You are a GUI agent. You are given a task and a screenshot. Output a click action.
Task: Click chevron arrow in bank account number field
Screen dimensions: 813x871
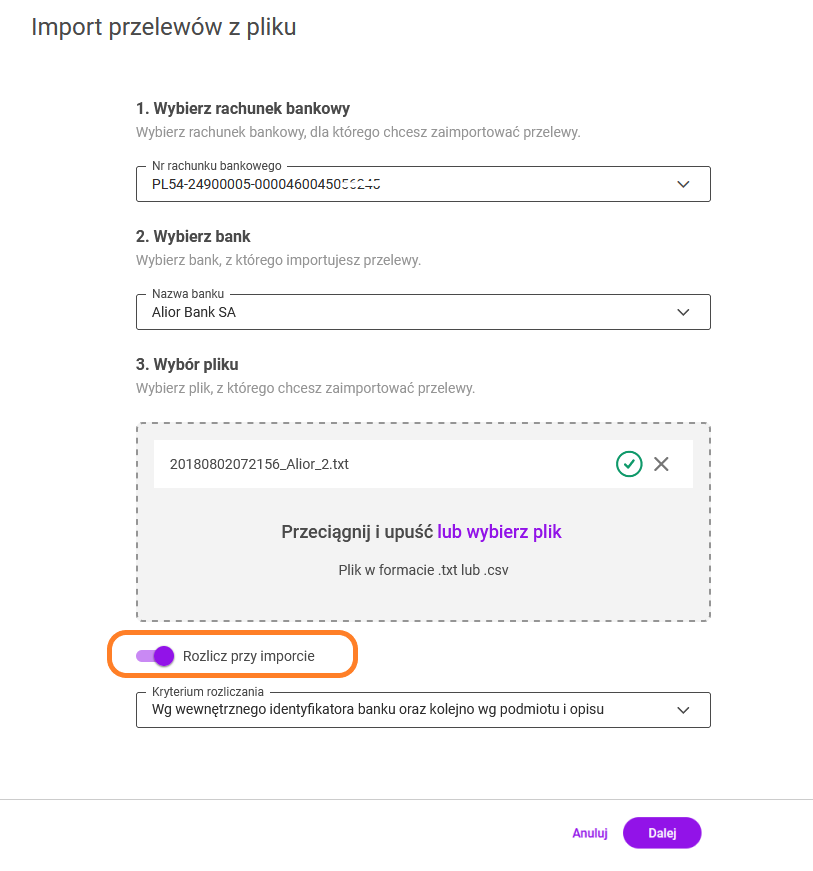[683, 184]
